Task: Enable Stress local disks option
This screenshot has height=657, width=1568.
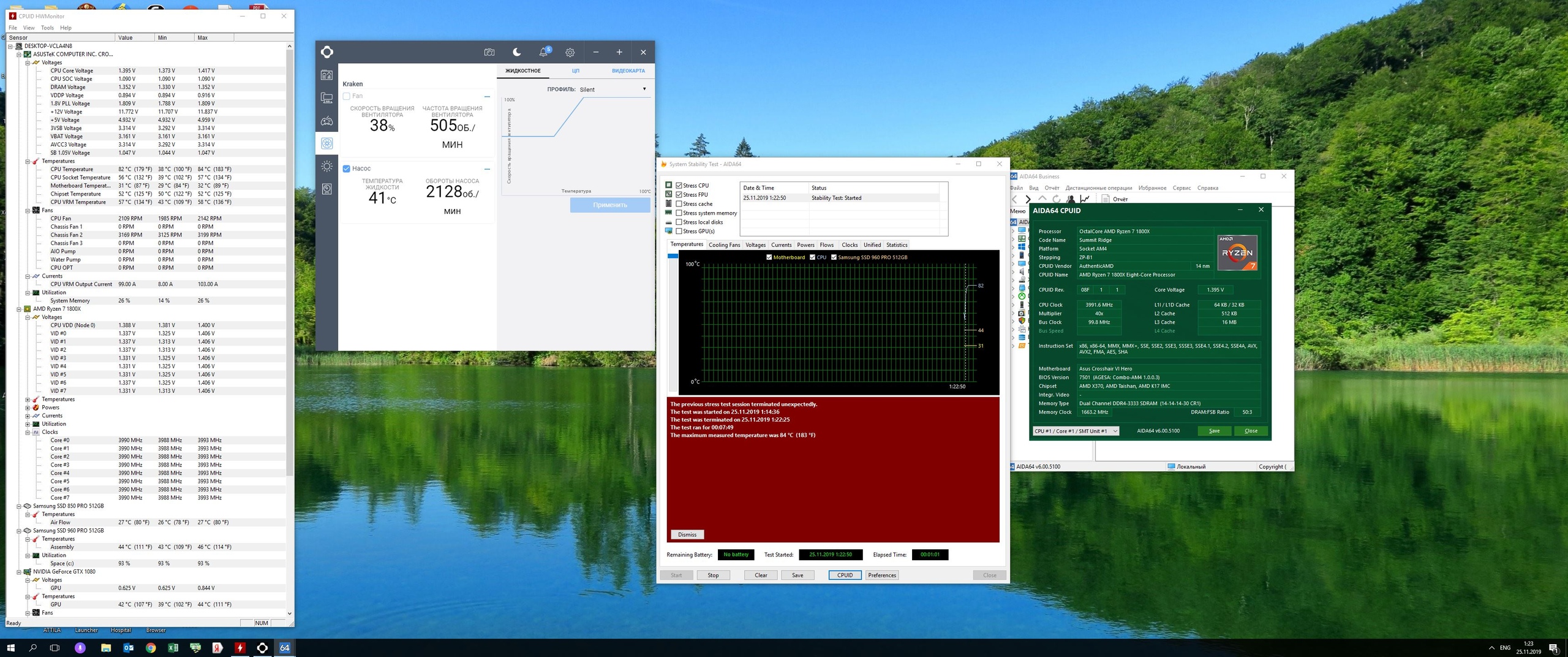Action: [679, 222]
